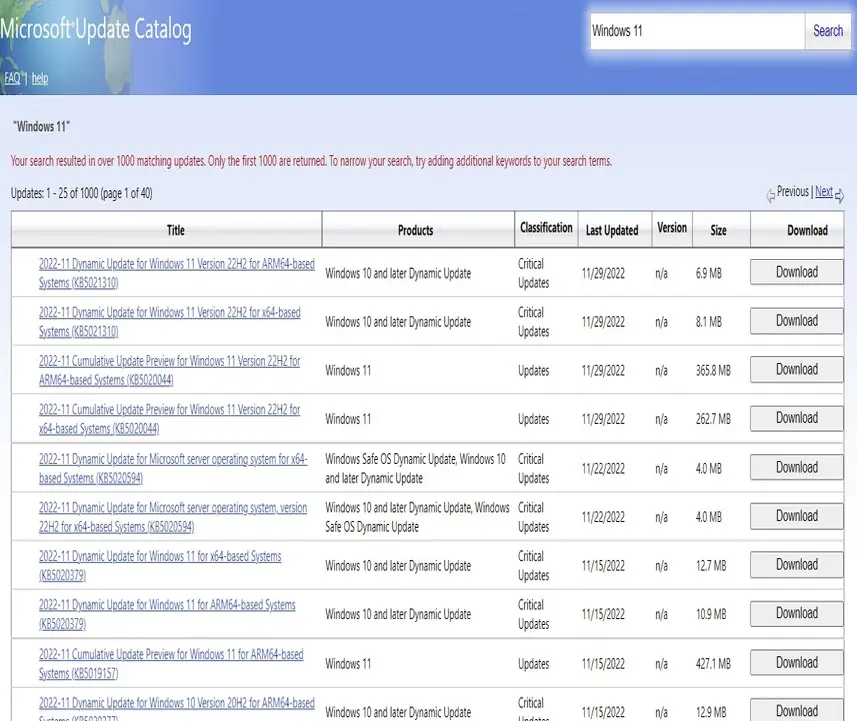
Task: Click the Search button
Action: point(827,31)
